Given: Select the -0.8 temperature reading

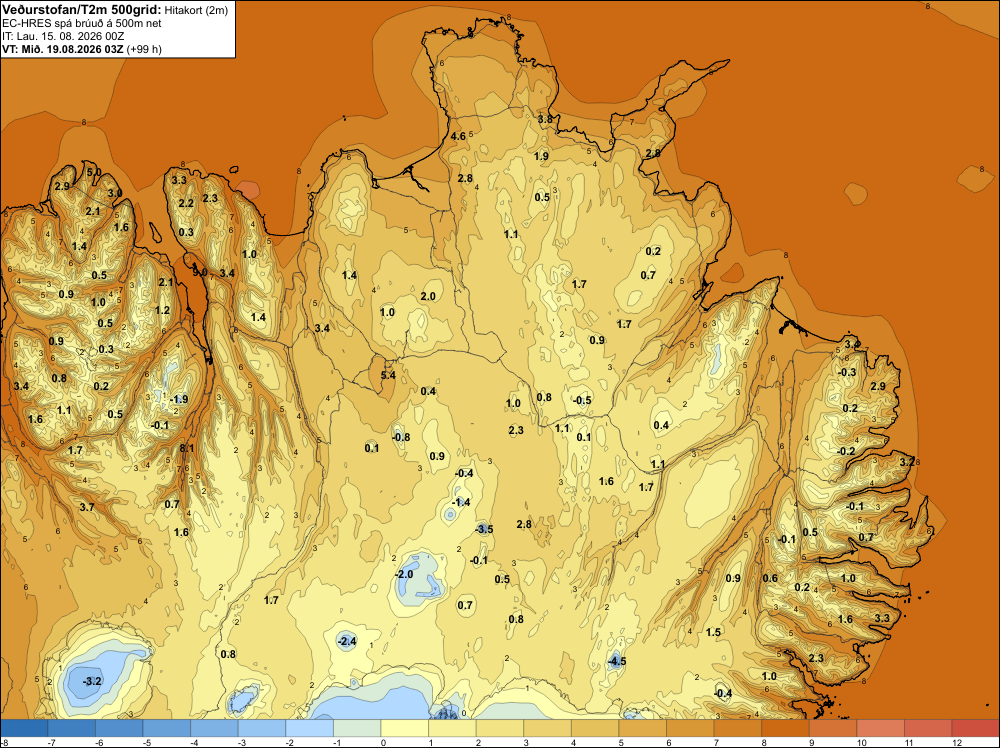Looking at the screenshot, I should pyautogui.click(x=401, y=437).
